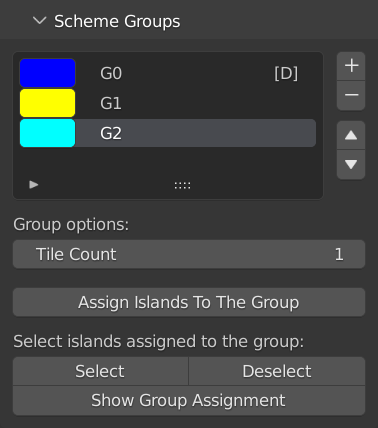This screenshot has height=428, width=378.
Task: Open the blue color swatch of G0
Action: pos(47,73)
